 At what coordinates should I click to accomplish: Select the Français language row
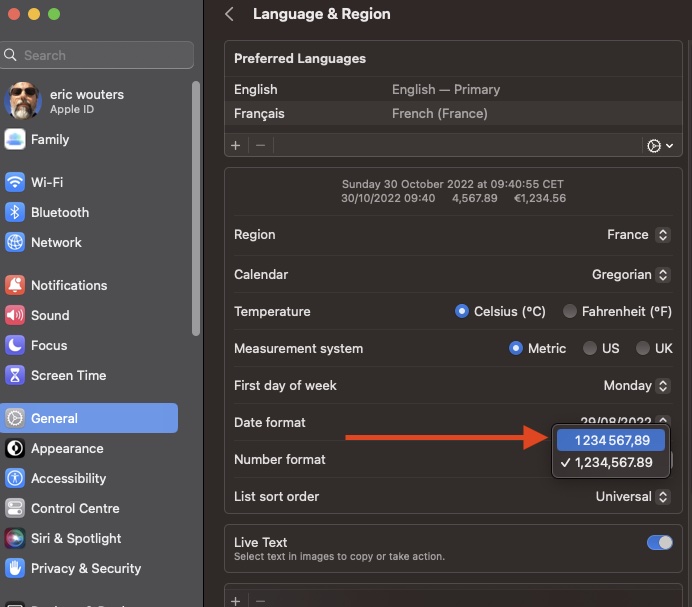453,113
